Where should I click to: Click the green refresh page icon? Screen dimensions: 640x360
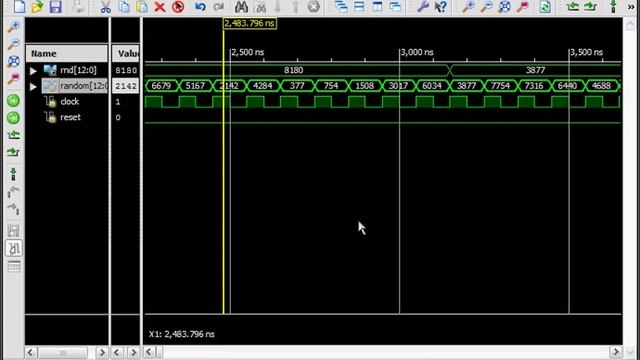pyautogui.click(x=545, y=7)
